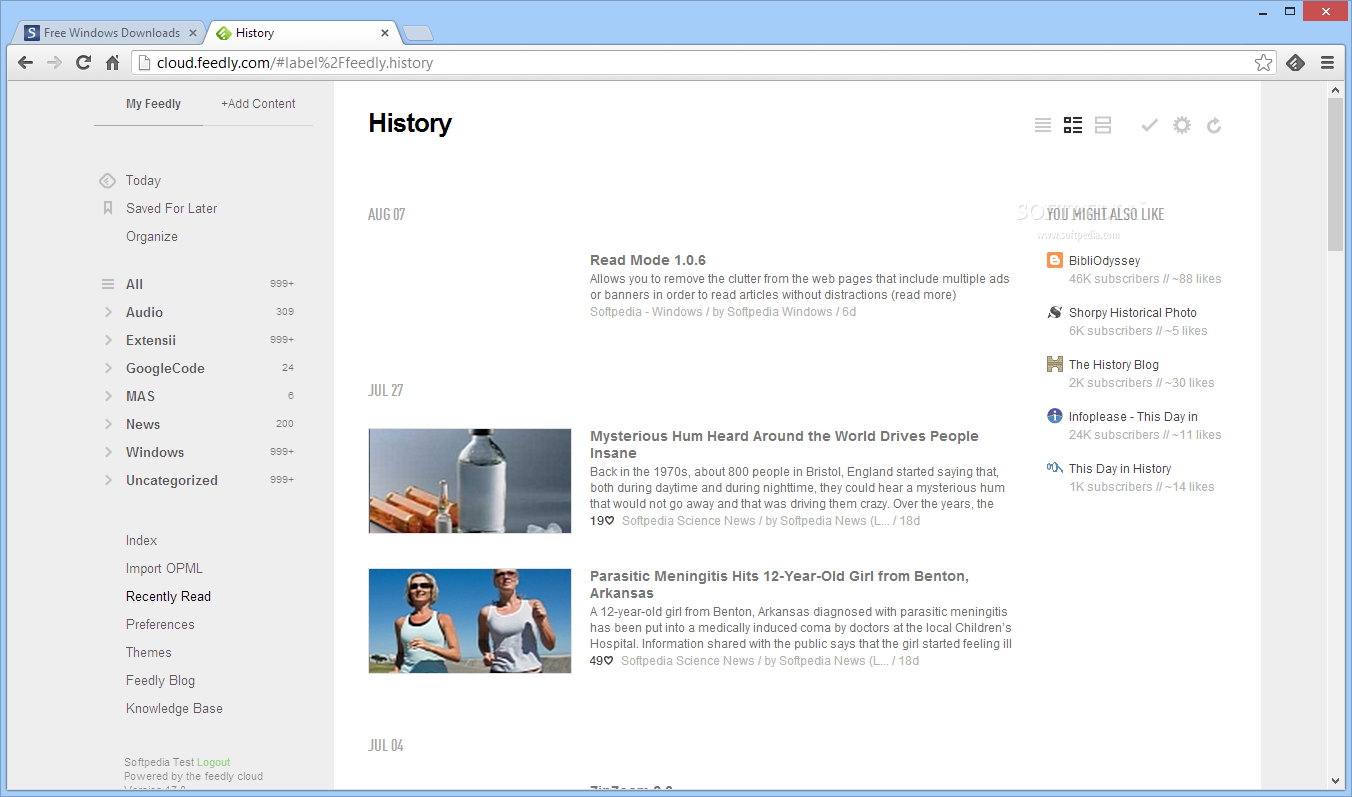The image size is (1352, 797).
Task: Expand the Windows category
Action: point(108,452)
